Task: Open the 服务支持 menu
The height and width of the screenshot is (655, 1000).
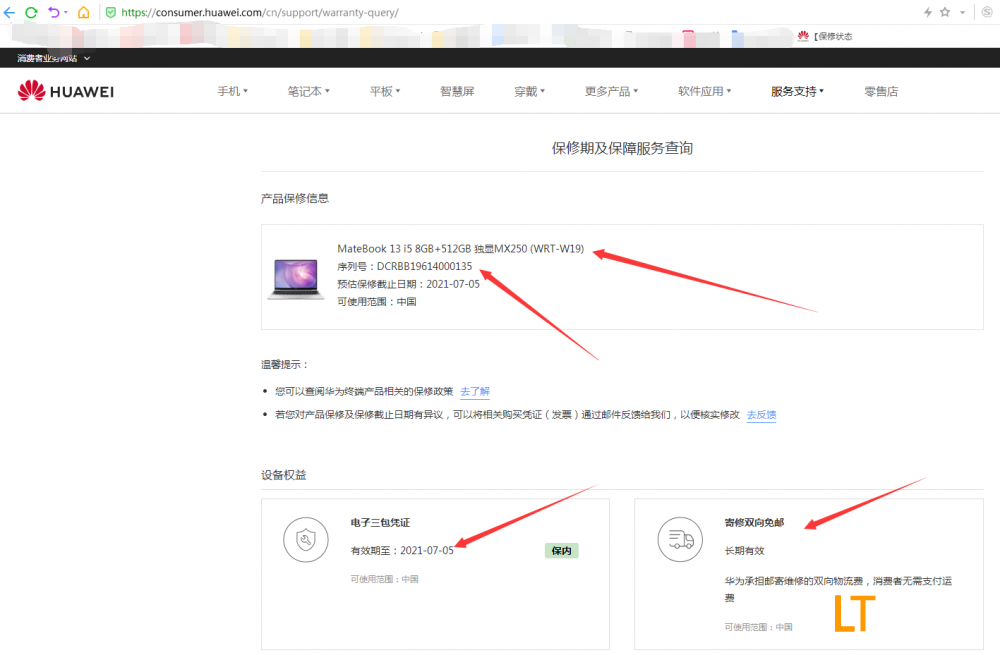Action: tap(797, 91)
